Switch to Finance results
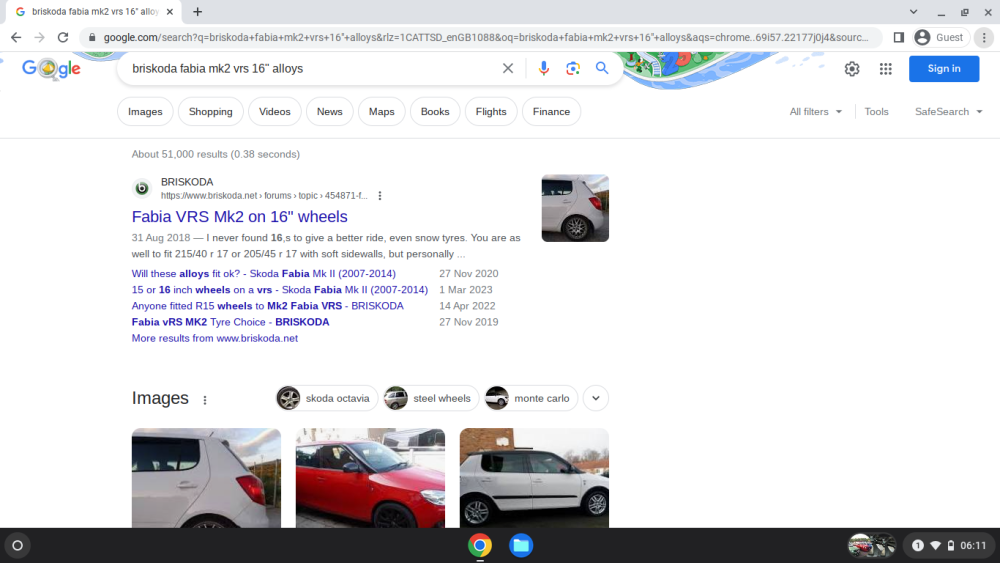1000x563 pixels. (551, 112)
